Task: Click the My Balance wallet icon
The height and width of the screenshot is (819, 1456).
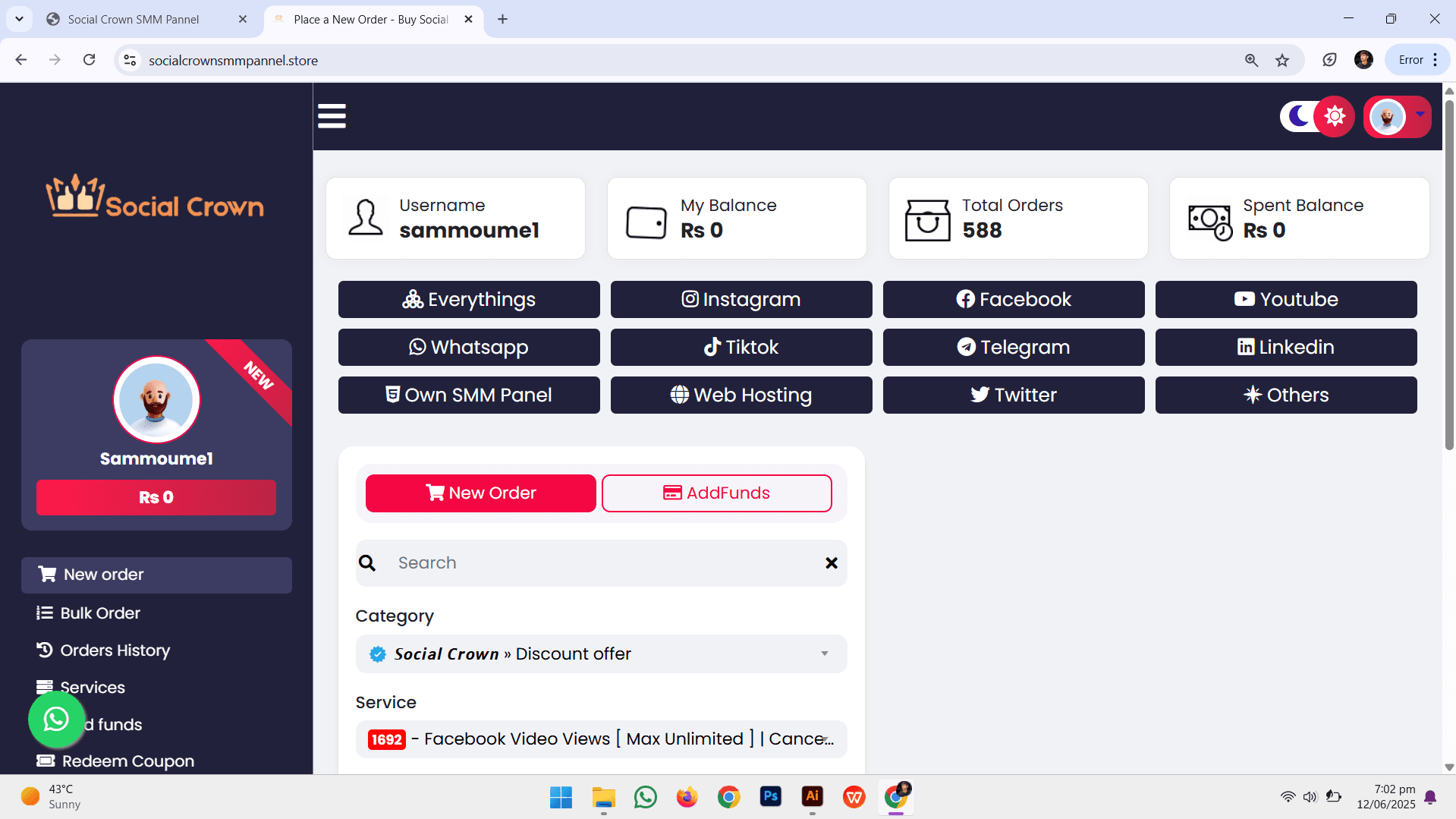Action: click(x=646, y=223)
